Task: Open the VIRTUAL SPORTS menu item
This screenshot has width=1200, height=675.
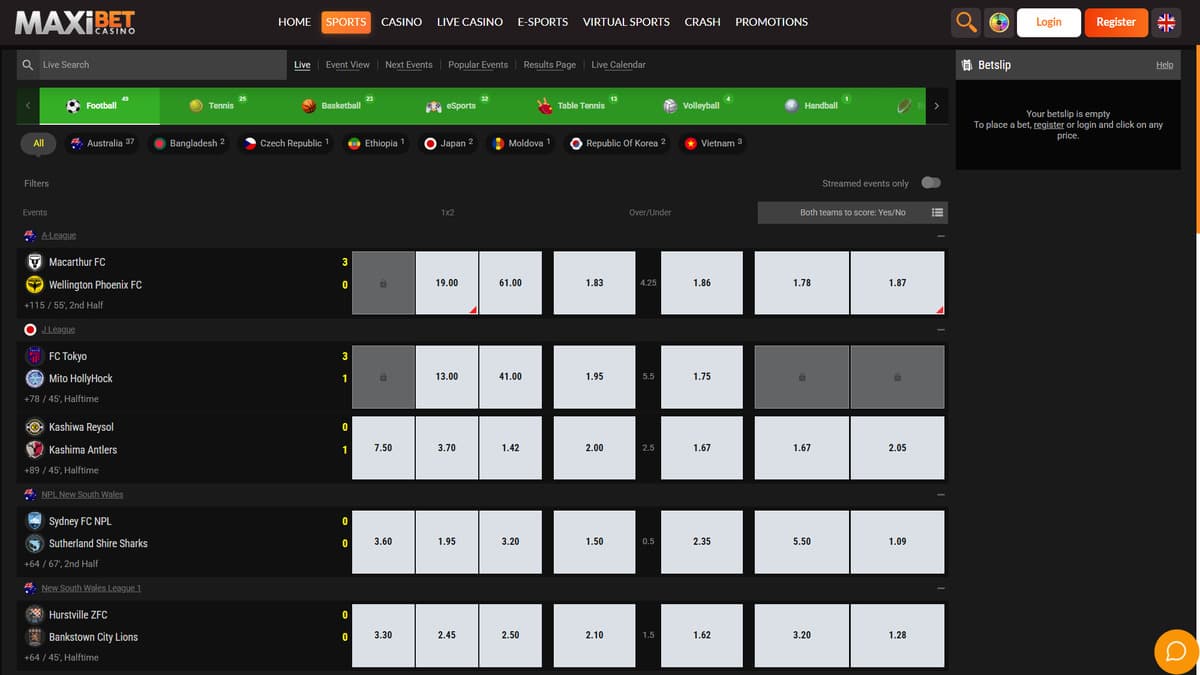Action: coord(626,22)
